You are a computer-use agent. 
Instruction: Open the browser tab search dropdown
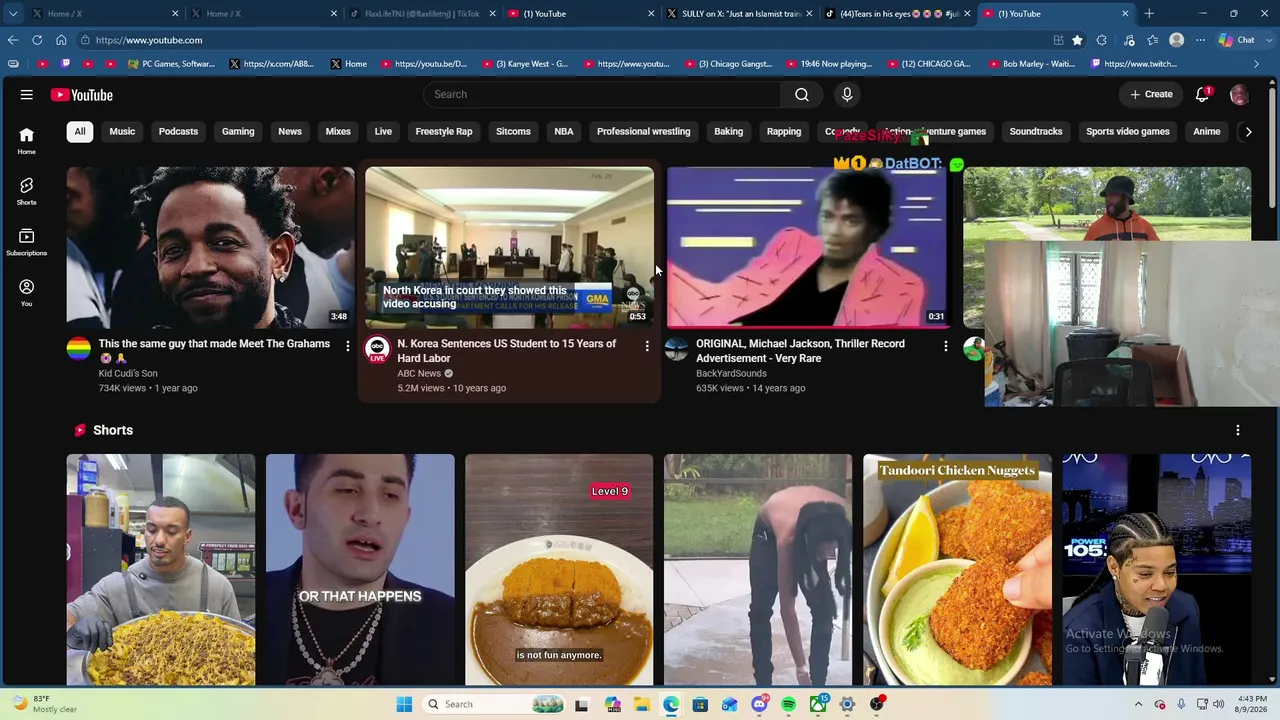pyautogui.click(x=13, y=14)
